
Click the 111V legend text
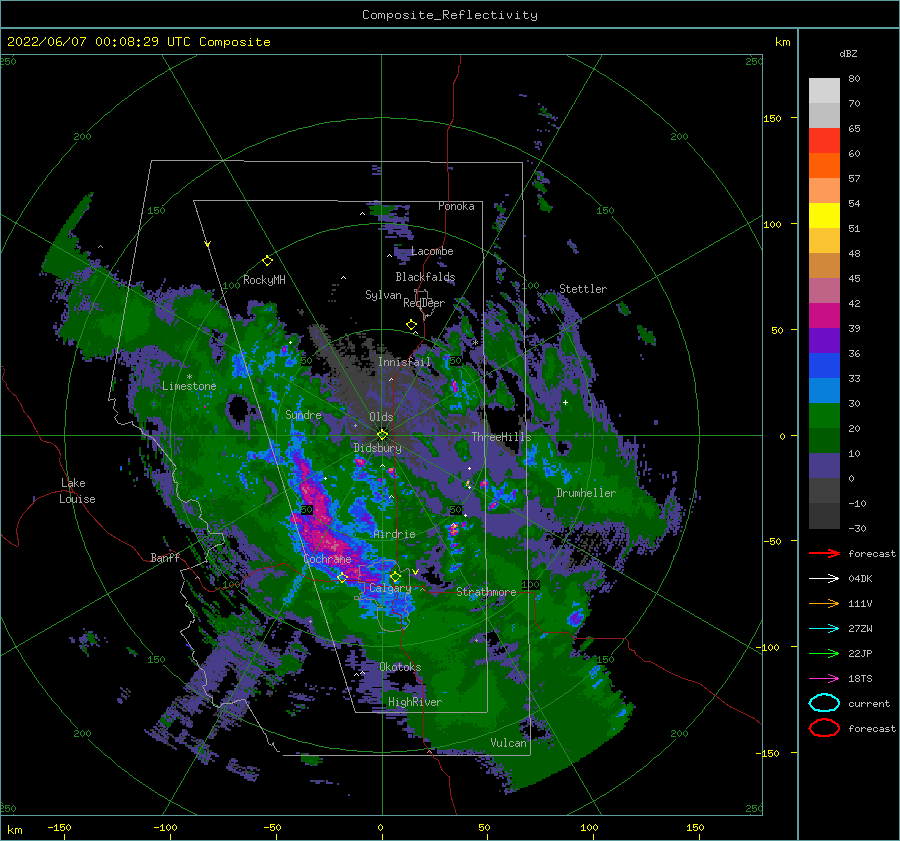tap(860, 603)
